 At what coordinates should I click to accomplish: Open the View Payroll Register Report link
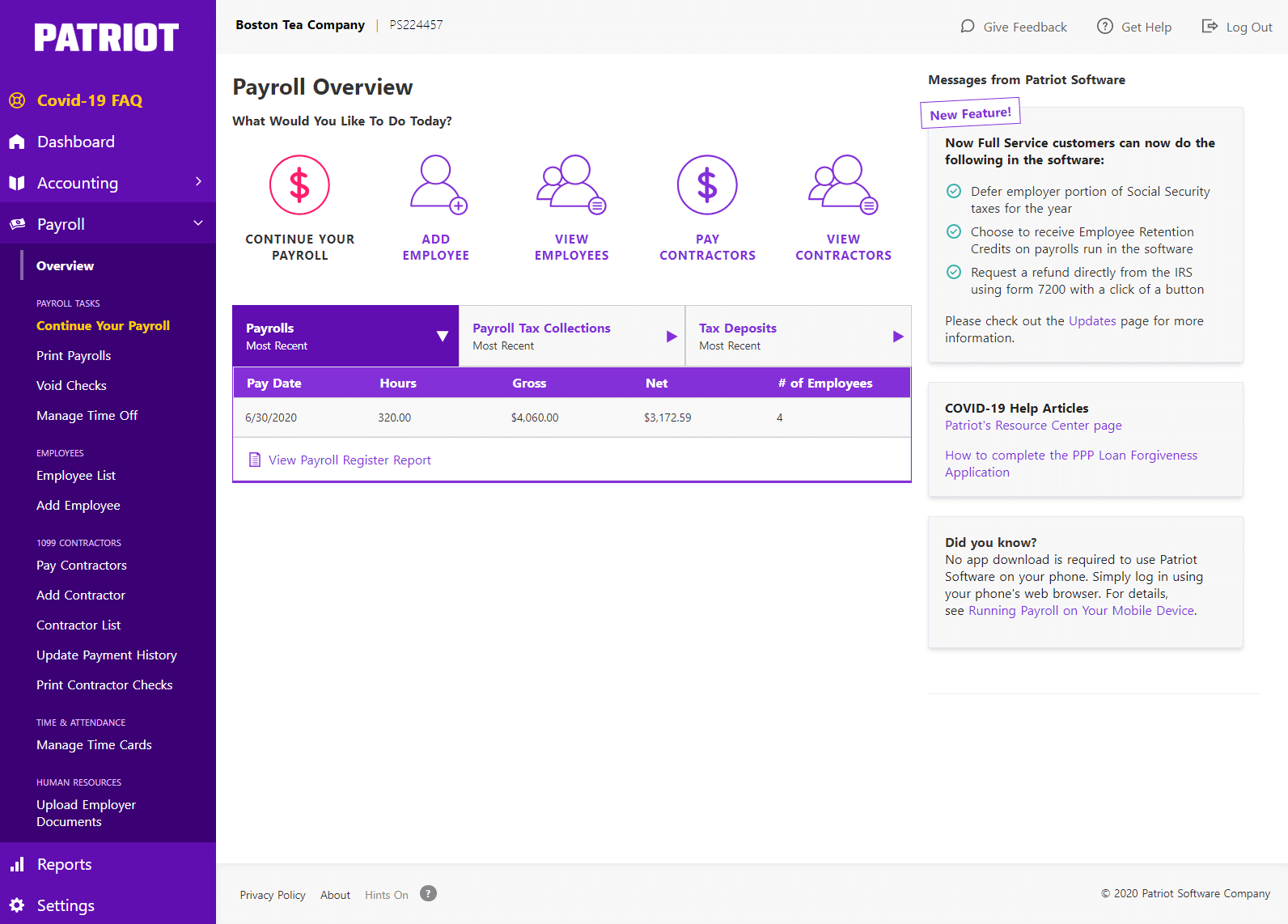tap(350, 460)
